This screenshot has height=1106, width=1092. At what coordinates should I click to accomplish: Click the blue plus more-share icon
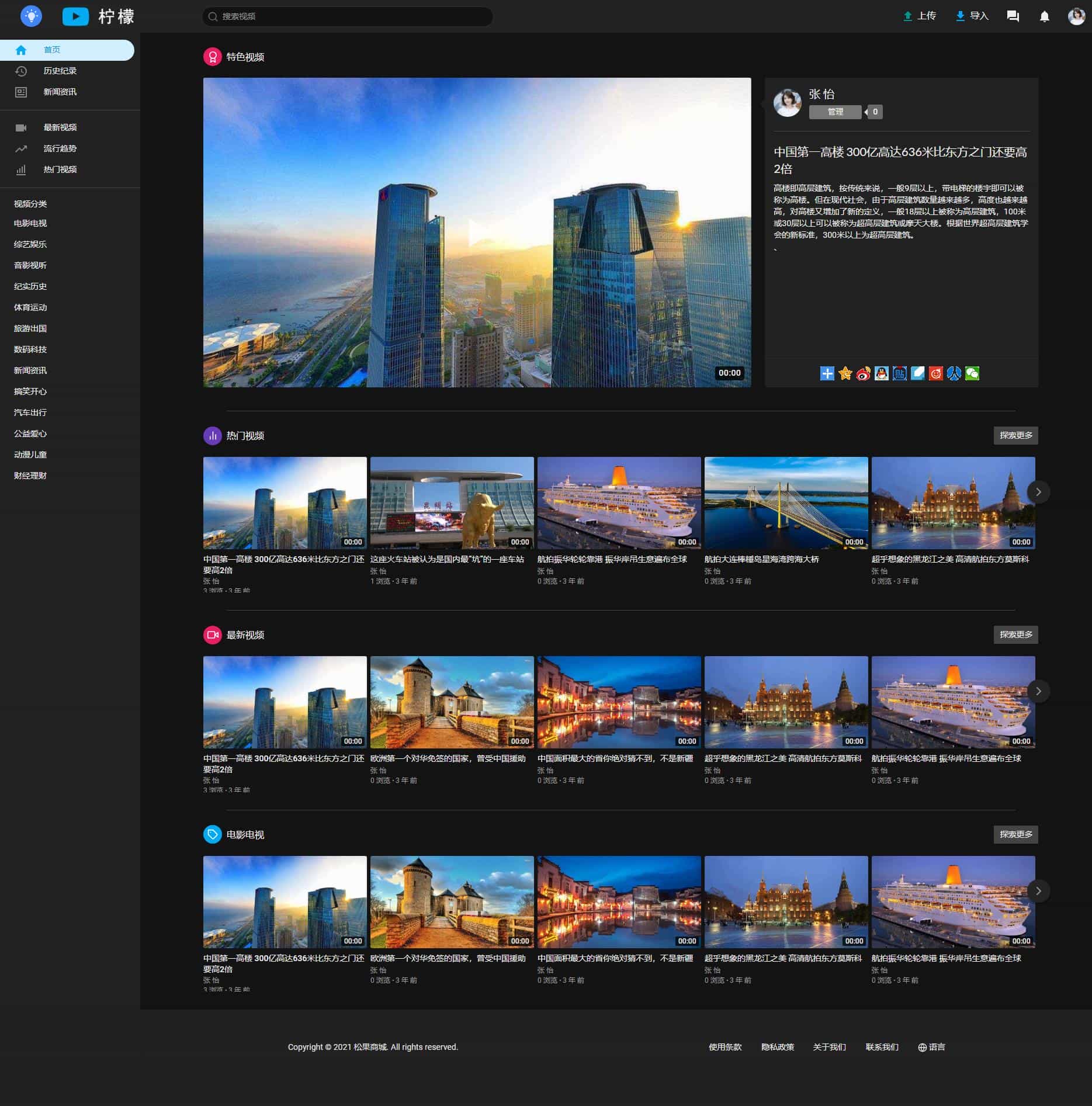[827, 373]
